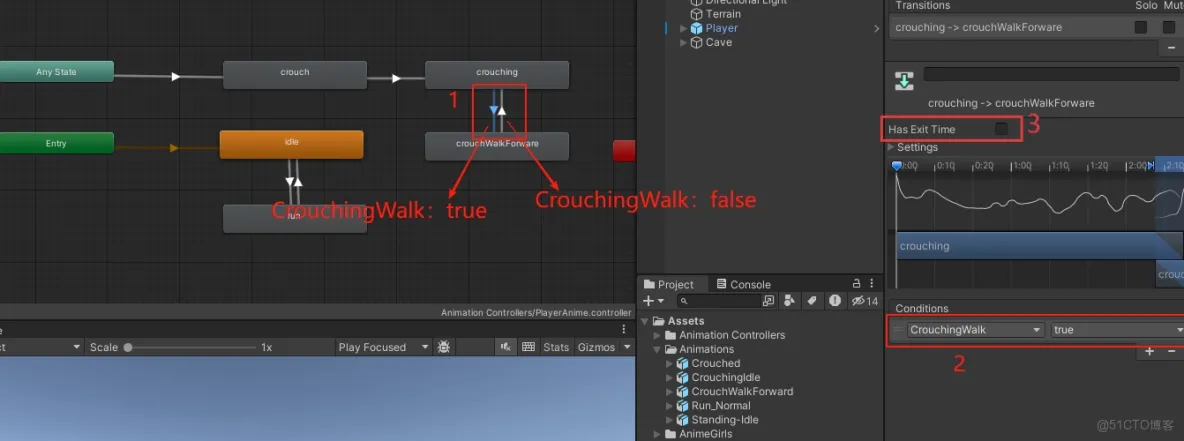Remove the condition with the minus button
Screen dimensions: 1184x441
[1172, 351]
